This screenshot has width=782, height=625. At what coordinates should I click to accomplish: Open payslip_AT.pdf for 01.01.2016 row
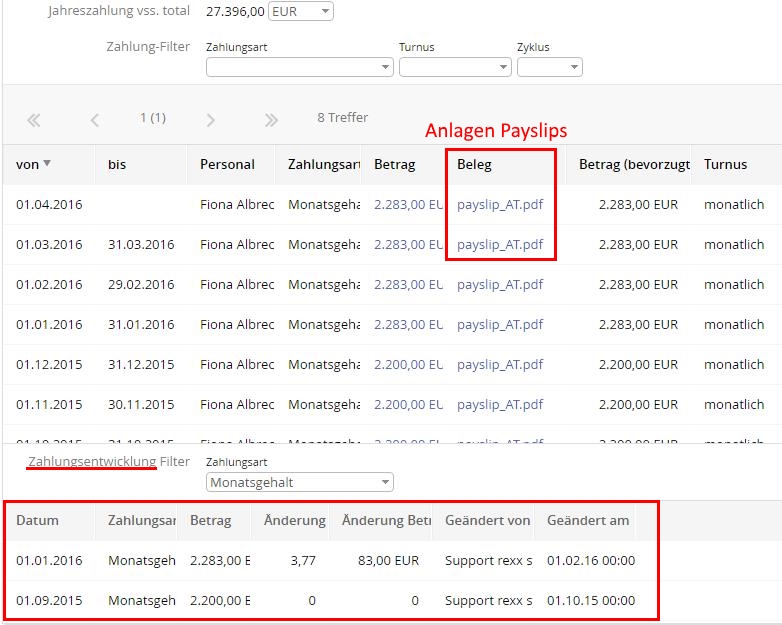coord(500,324)
